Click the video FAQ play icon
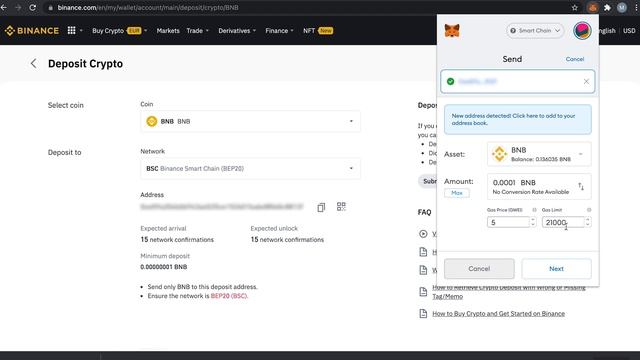This screenshot has width=640, height=360. click(x=423, y=234)
